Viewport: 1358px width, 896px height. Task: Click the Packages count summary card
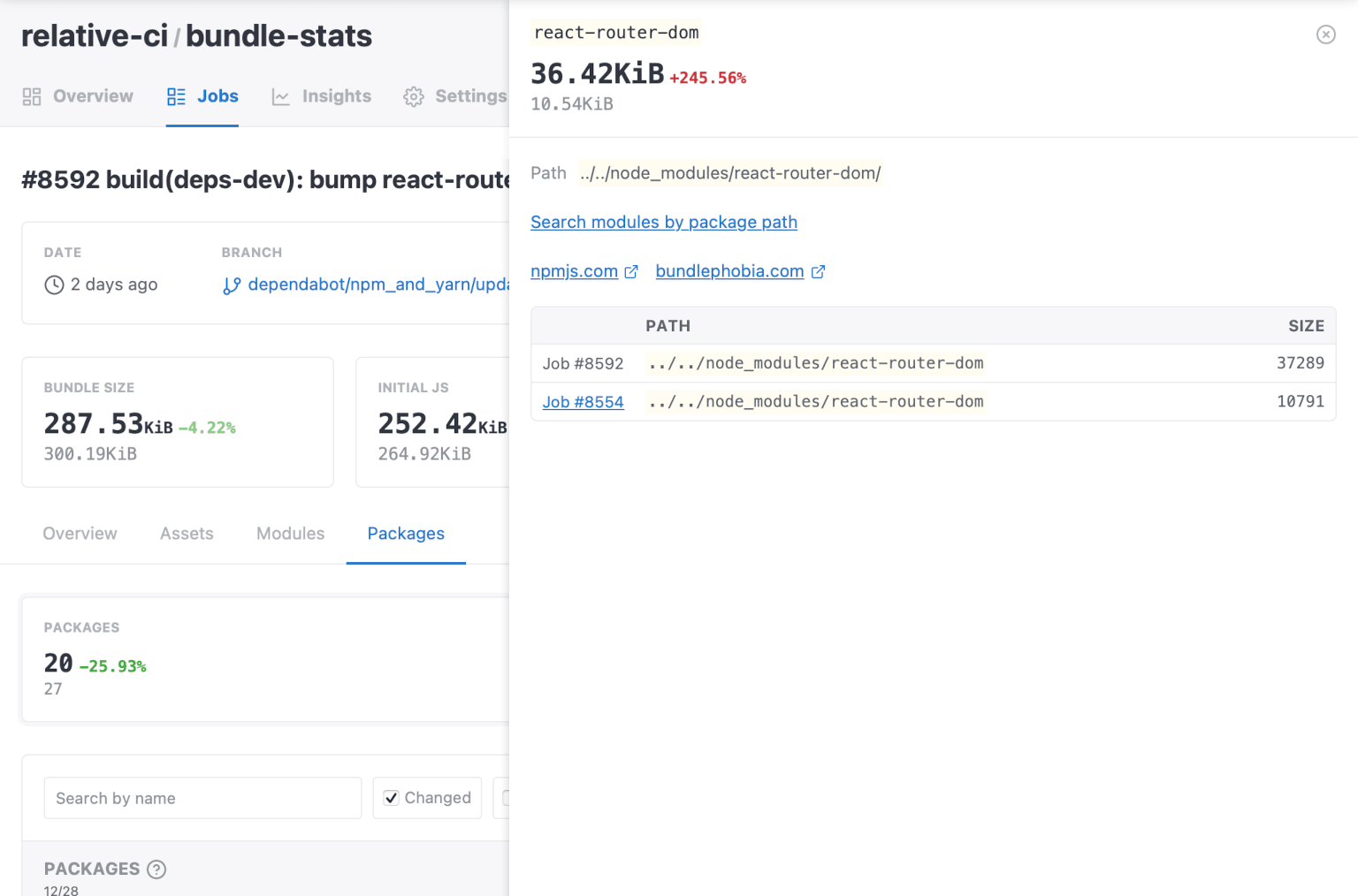pos(265,659)
